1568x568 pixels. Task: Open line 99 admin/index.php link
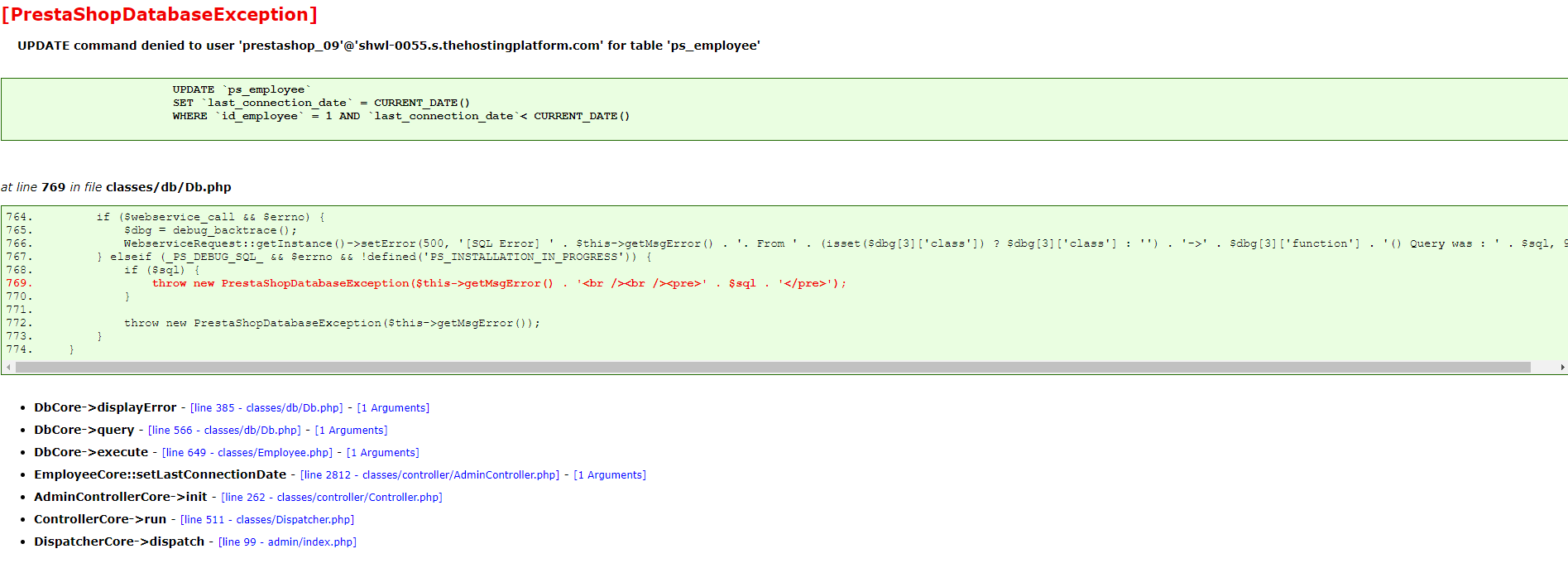tap(287, 542)
